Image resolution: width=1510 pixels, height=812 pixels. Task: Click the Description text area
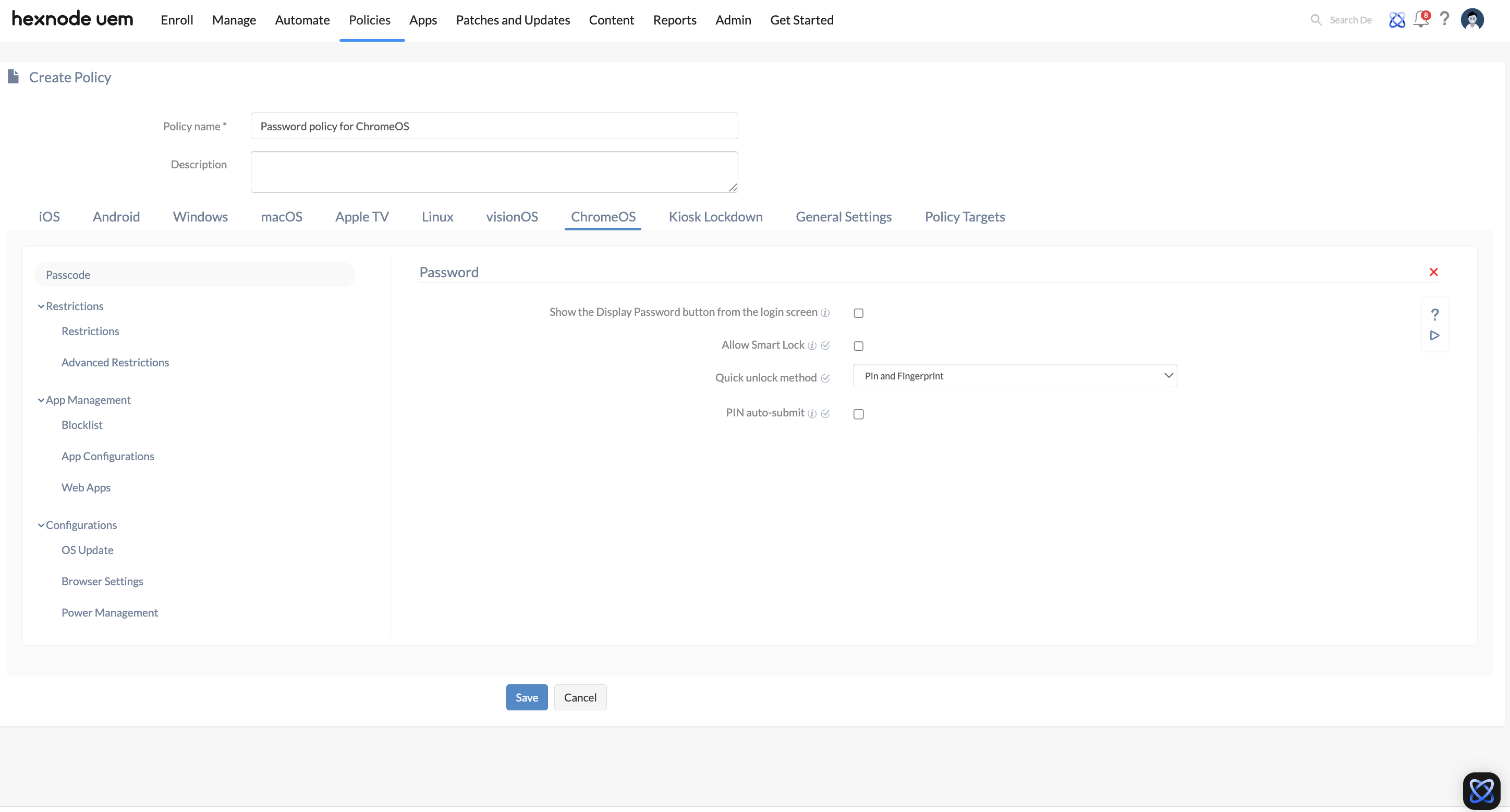click(x=494, y=171)
